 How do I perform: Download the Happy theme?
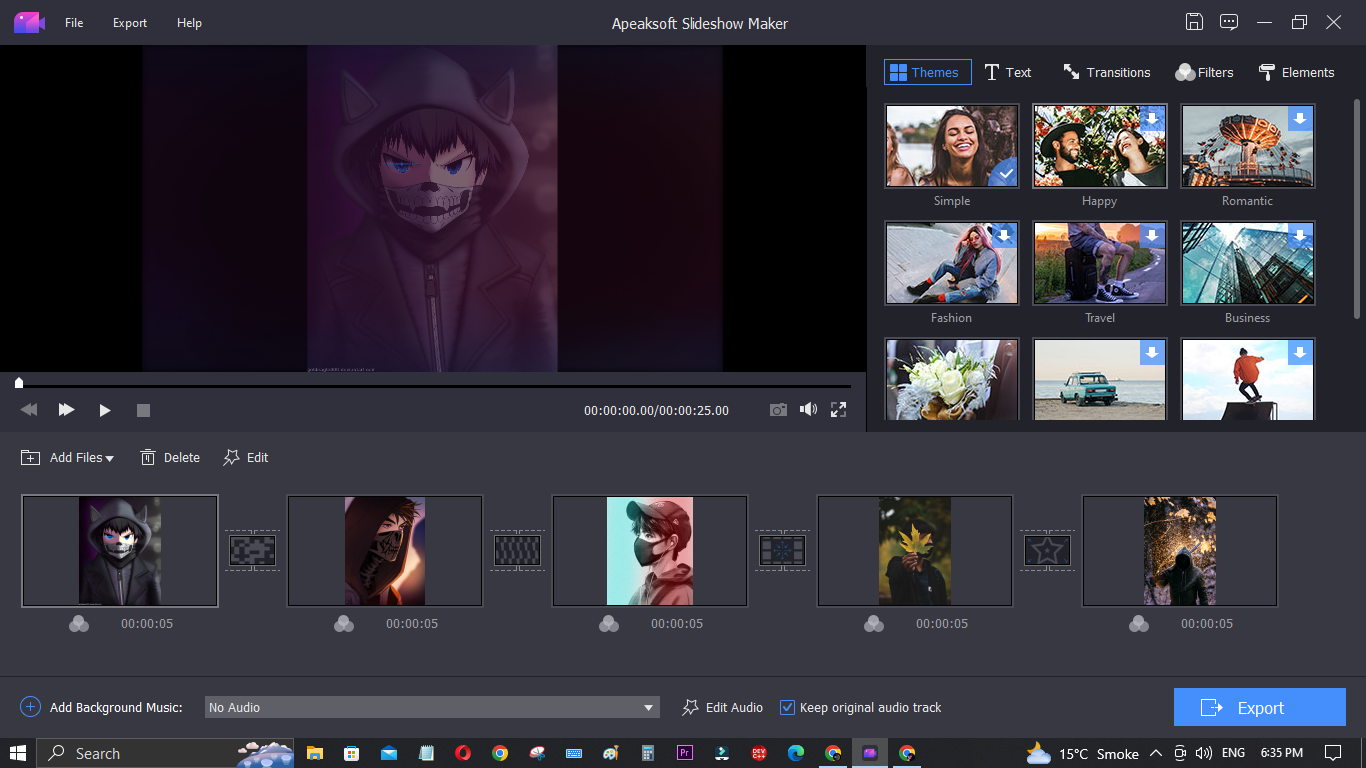[x=1152, y=119]
